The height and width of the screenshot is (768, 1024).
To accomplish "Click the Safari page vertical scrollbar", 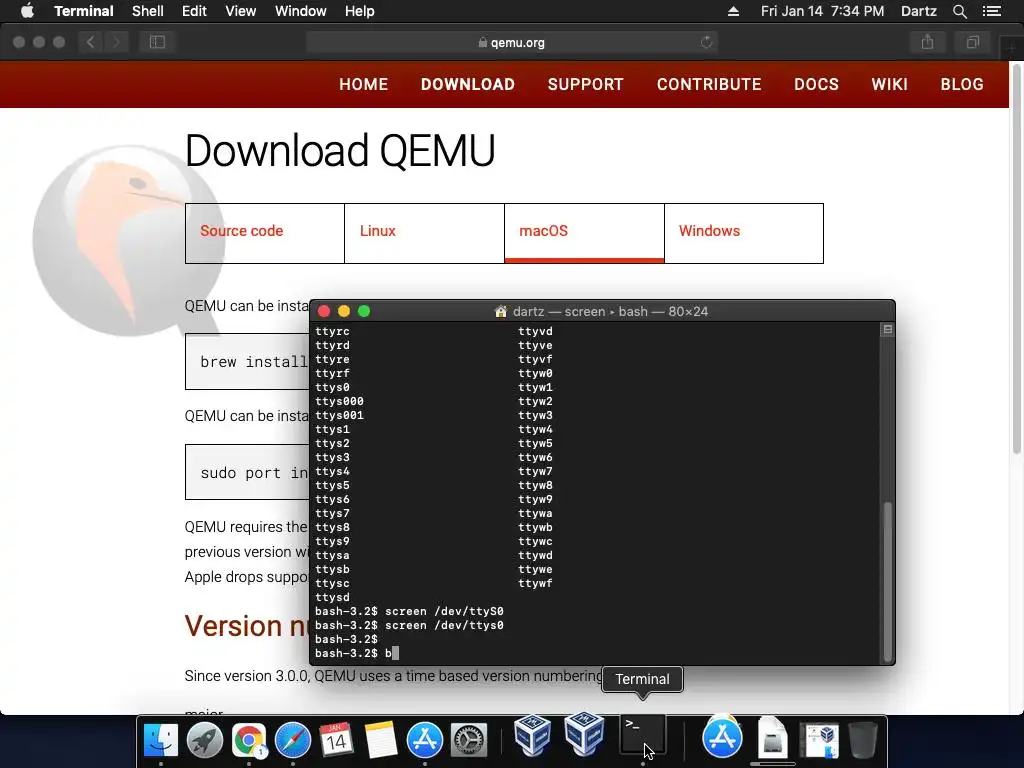I will pos(1017,258).
